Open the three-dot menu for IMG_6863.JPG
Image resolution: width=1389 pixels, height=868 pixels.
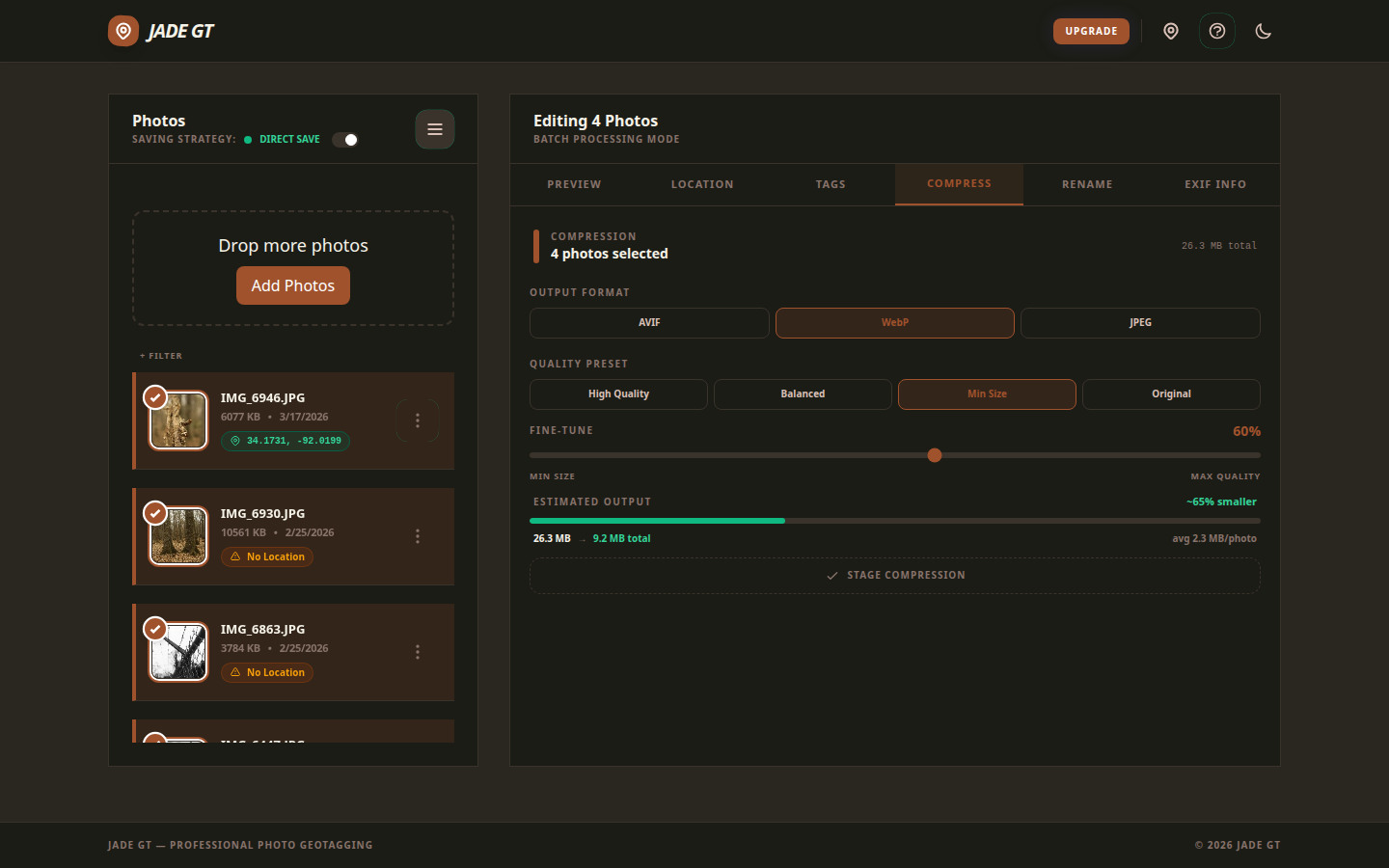(418, 652)
